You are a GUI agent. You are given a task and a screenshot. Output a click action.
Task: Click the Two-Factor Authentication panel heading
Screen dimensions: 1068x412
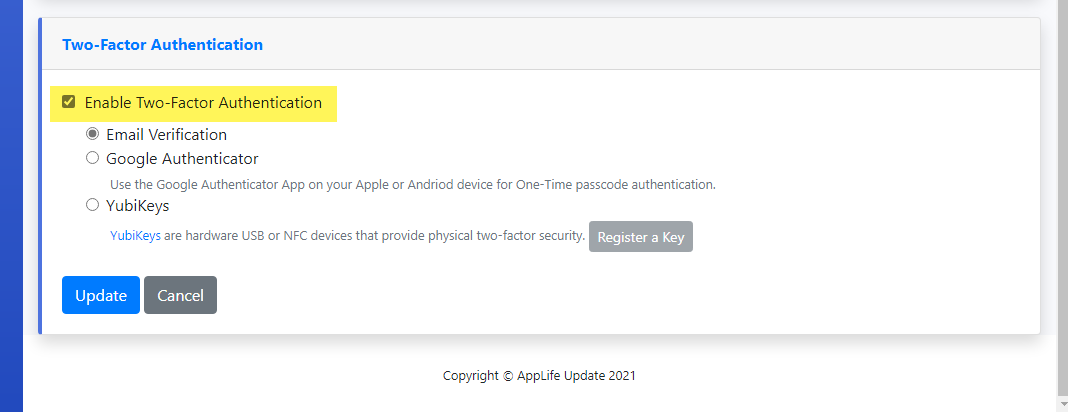click(163, 44)
